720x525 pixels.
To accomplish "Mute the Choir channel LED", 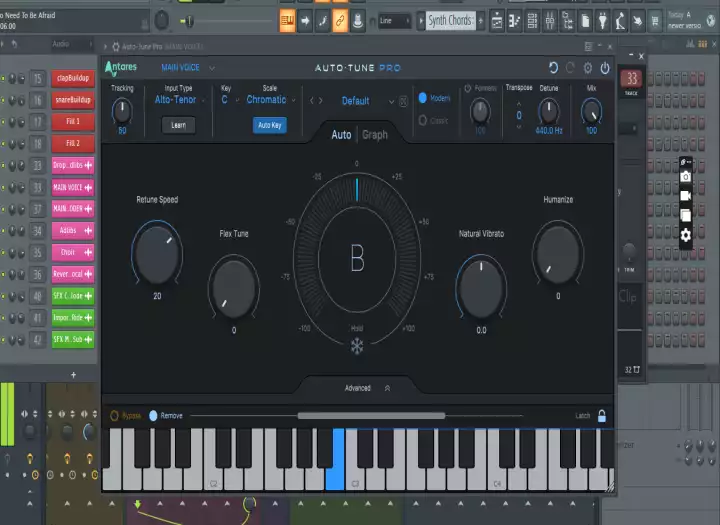I will [3, 253].
